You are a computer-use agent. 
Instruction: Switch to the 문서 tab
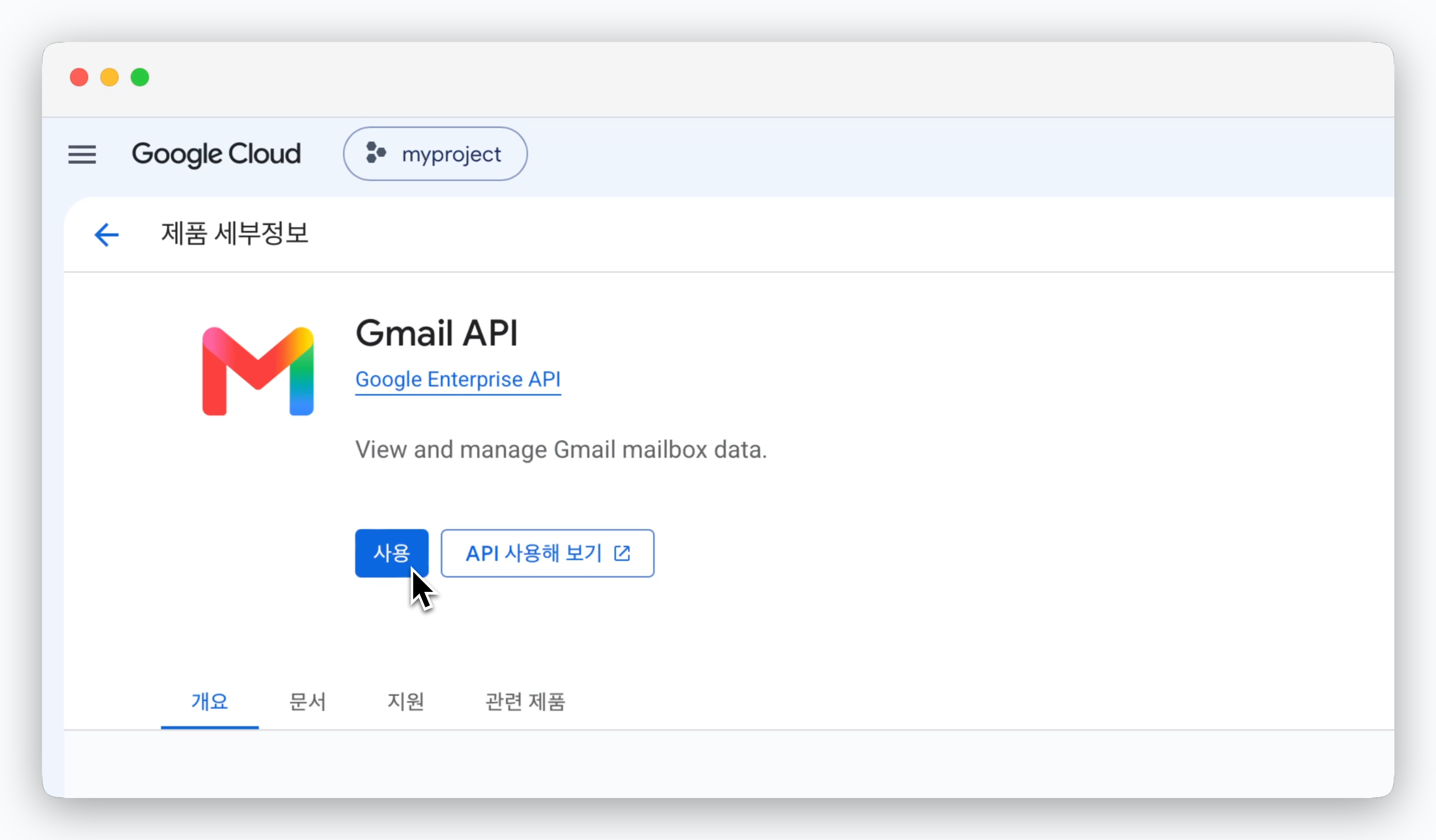click(x=308, y=702)
